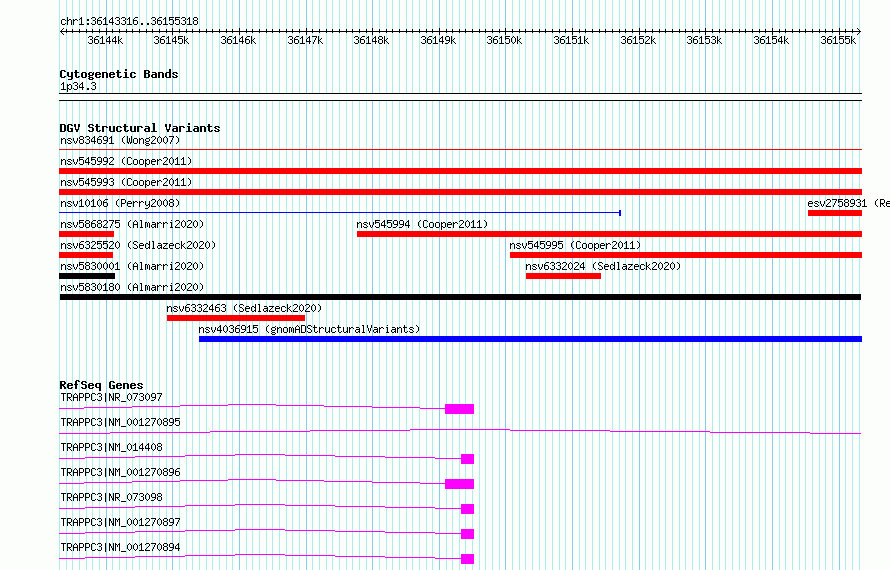Select the nsv545995 (Cooper2011) label
This screenshot has width=890, height=570.
[x=574, y=245]
